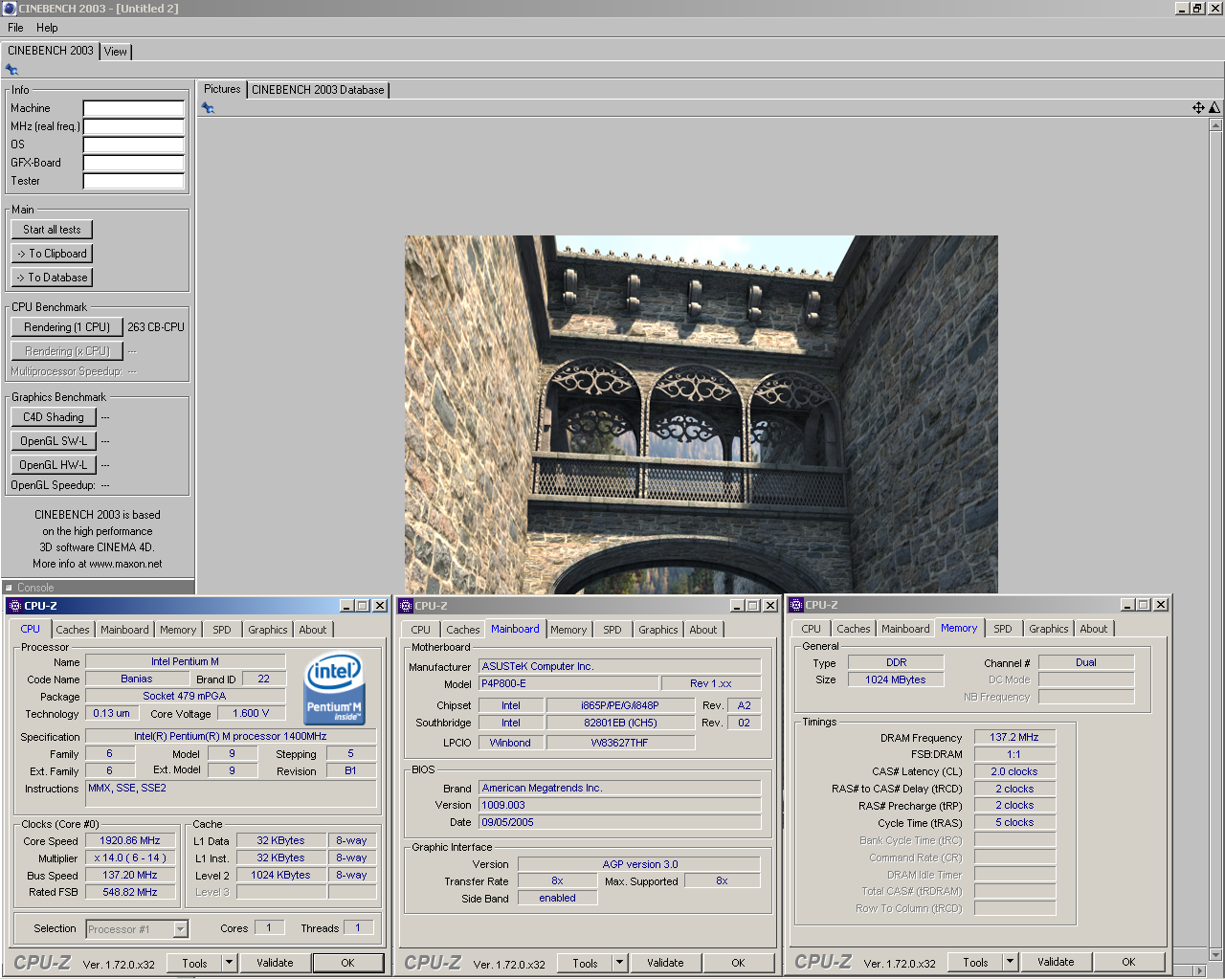This screenshot has height=980, width=1225.
Task: Open Tools dropdown arrow in Memory CPU-Z window
Action: click(1010, 962)
